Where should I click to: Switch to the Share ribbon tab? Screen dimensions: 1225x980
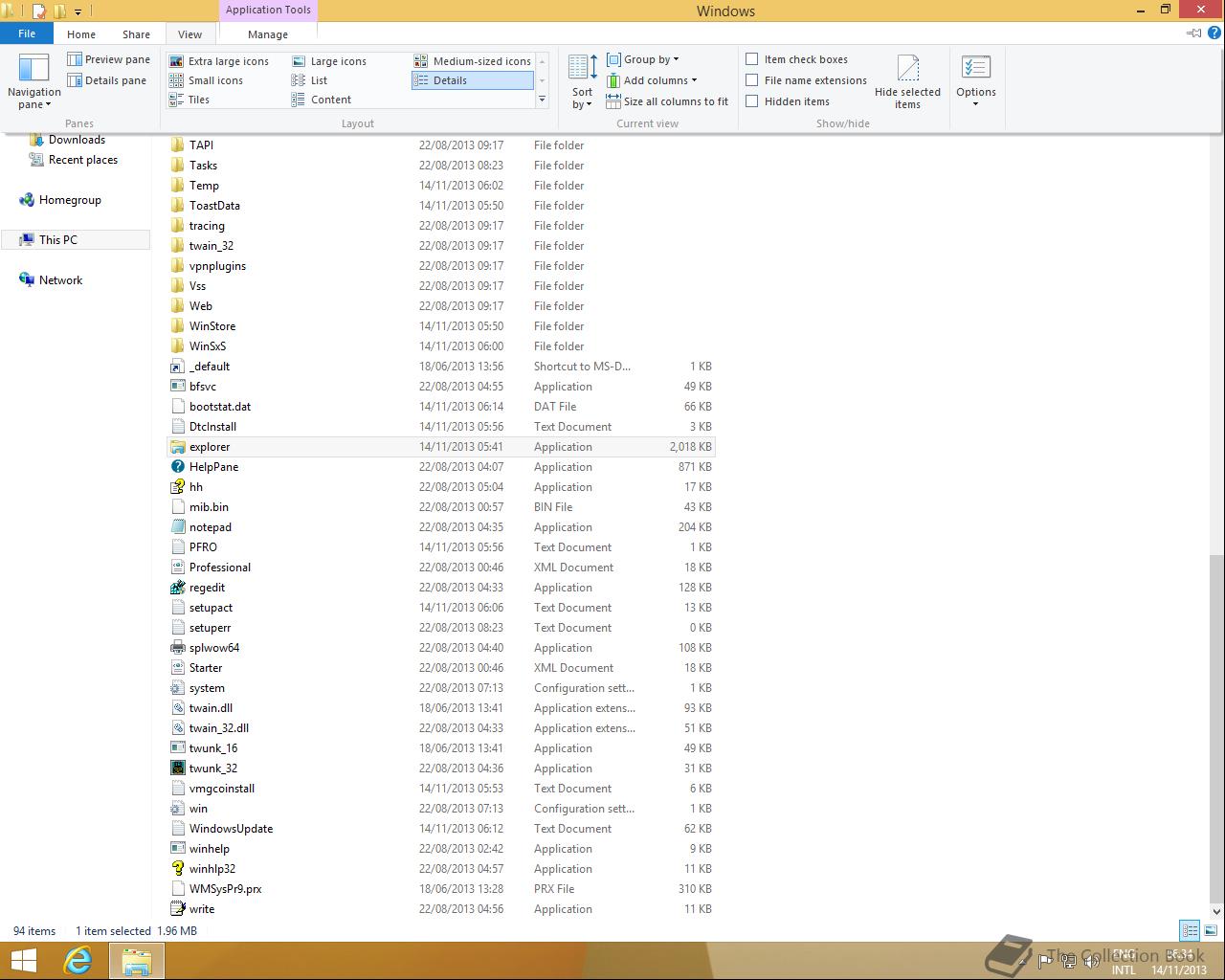(136, 34)
